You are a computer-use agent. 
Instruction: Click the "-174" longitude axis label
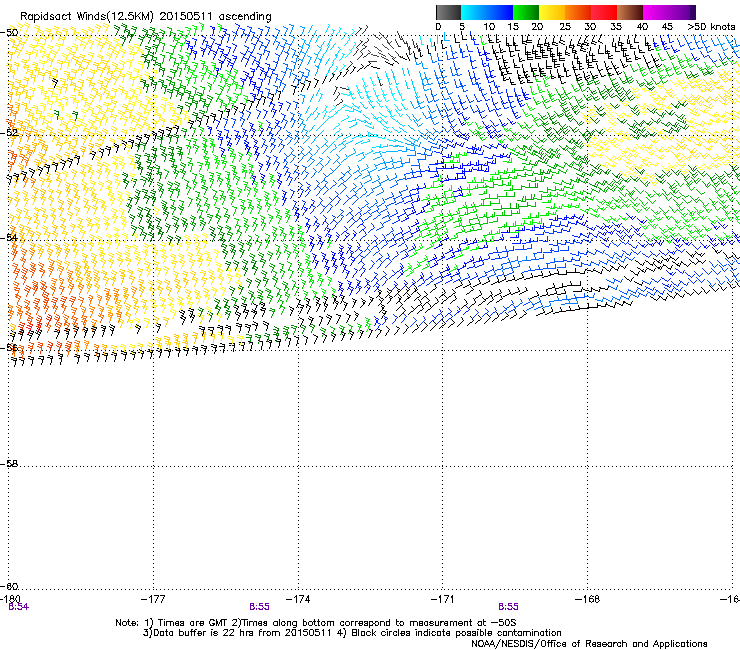pyautogui.click(x=298, y=599)
